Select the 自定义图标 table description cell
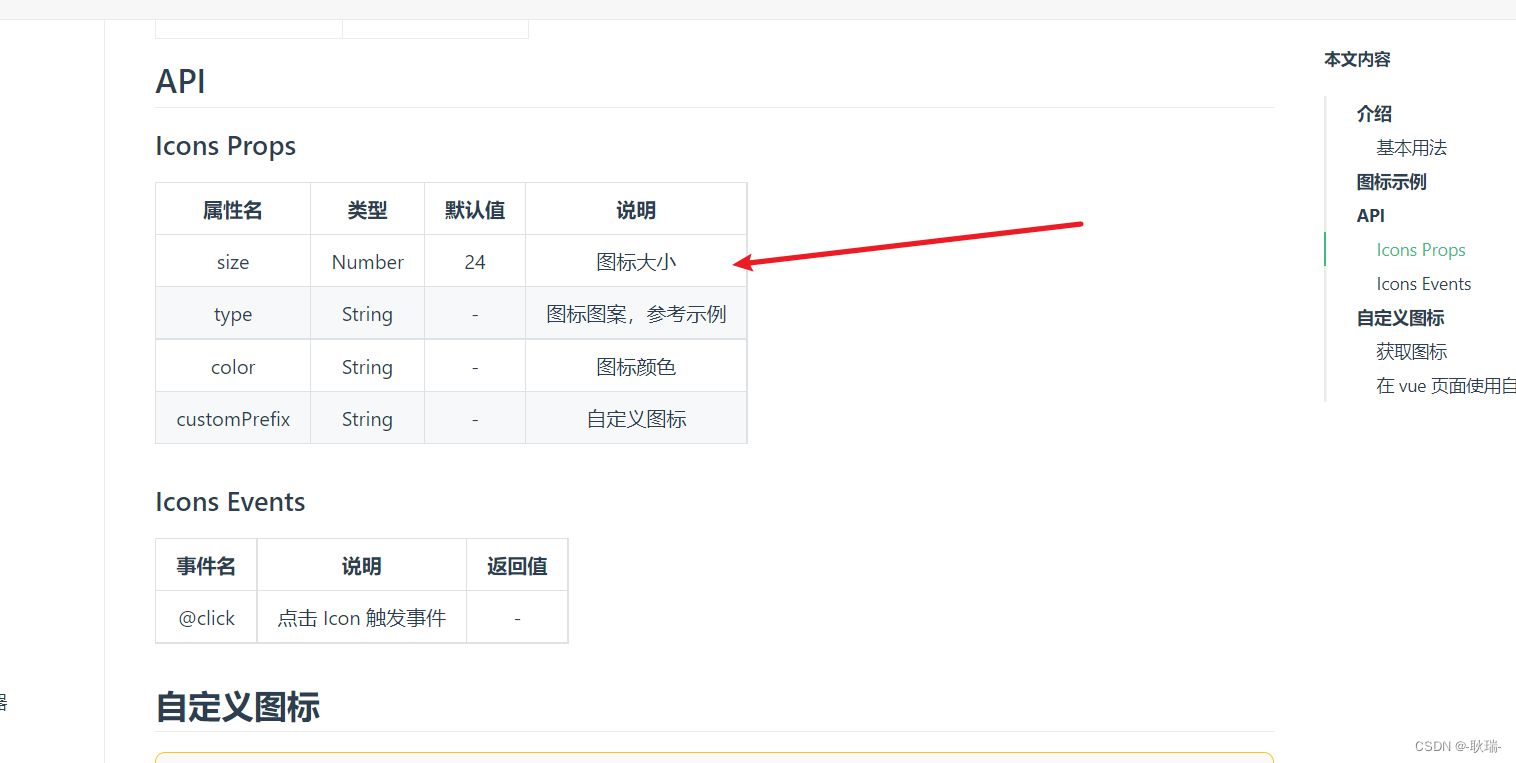This screenshot has width=1516, height=763. coord(636,419)
